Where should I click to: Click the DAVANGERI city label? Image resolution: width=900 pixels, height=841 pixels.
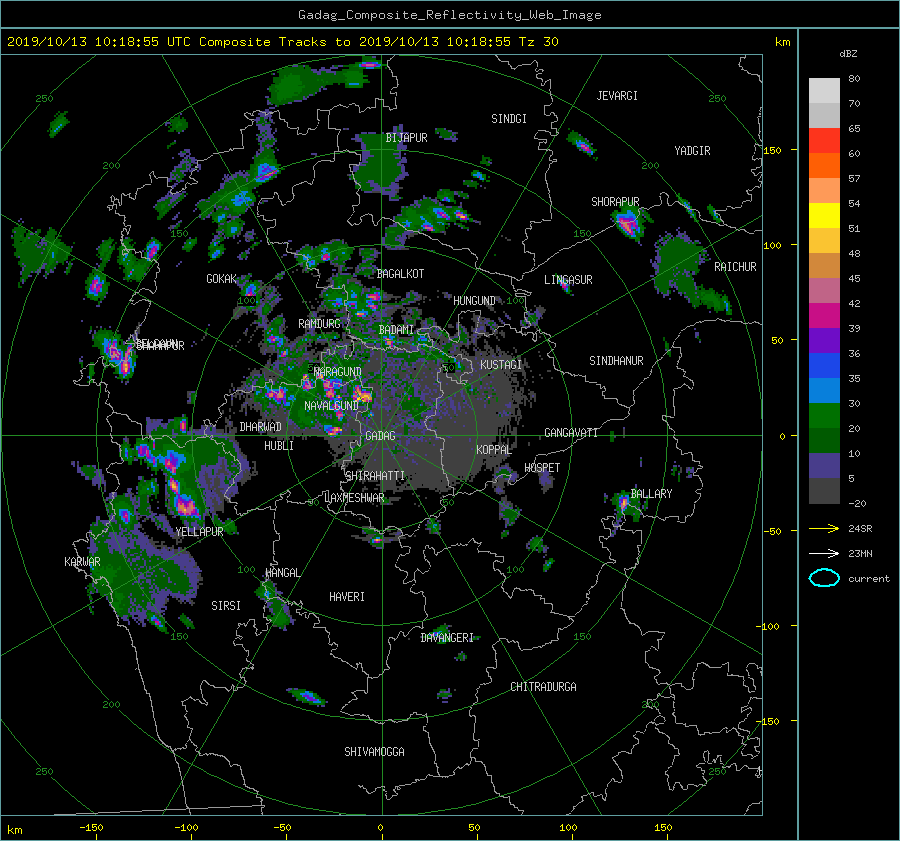click(447, 638)
